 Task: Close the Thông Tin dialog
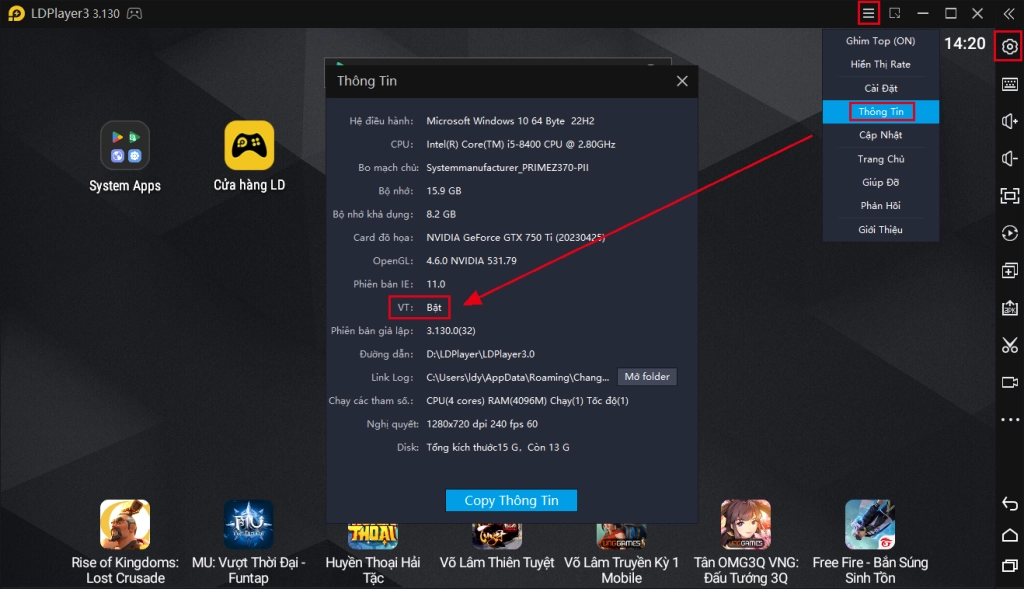pos(682,81)
